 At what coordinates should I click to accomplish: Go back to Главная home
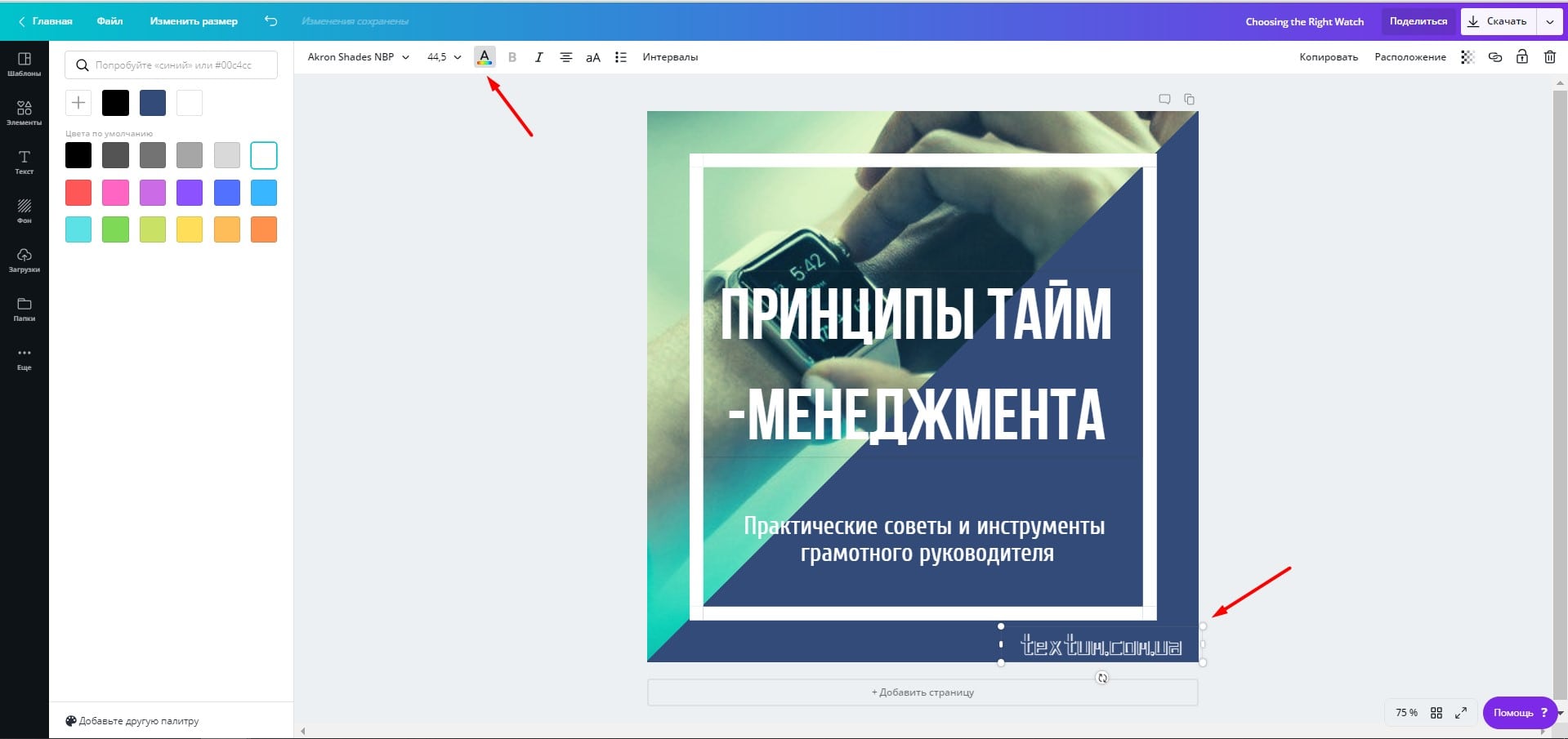pyautogui.click(x=46, y=21)
